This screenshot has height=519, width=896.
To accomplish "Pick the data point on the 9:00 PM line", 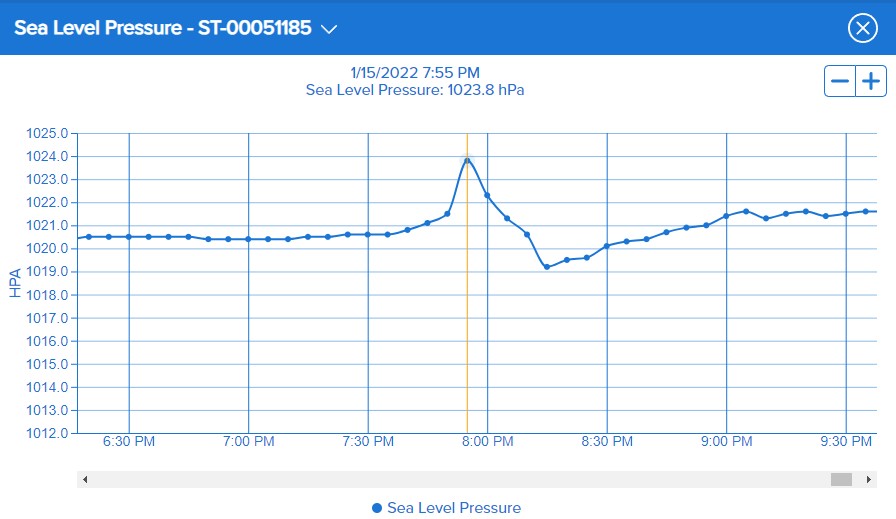I will (726, 216).
